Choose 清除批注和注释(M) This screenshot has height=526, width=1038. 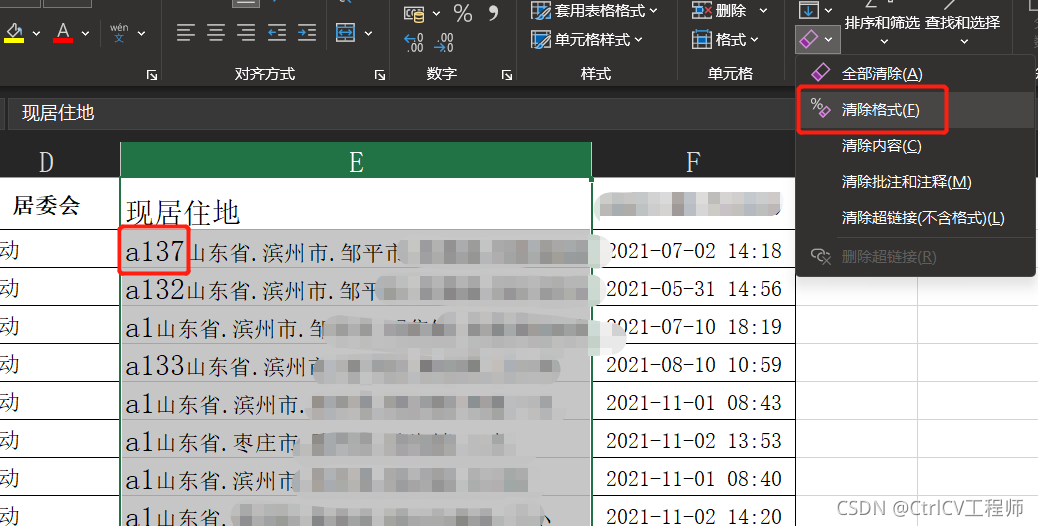(915, 181)
